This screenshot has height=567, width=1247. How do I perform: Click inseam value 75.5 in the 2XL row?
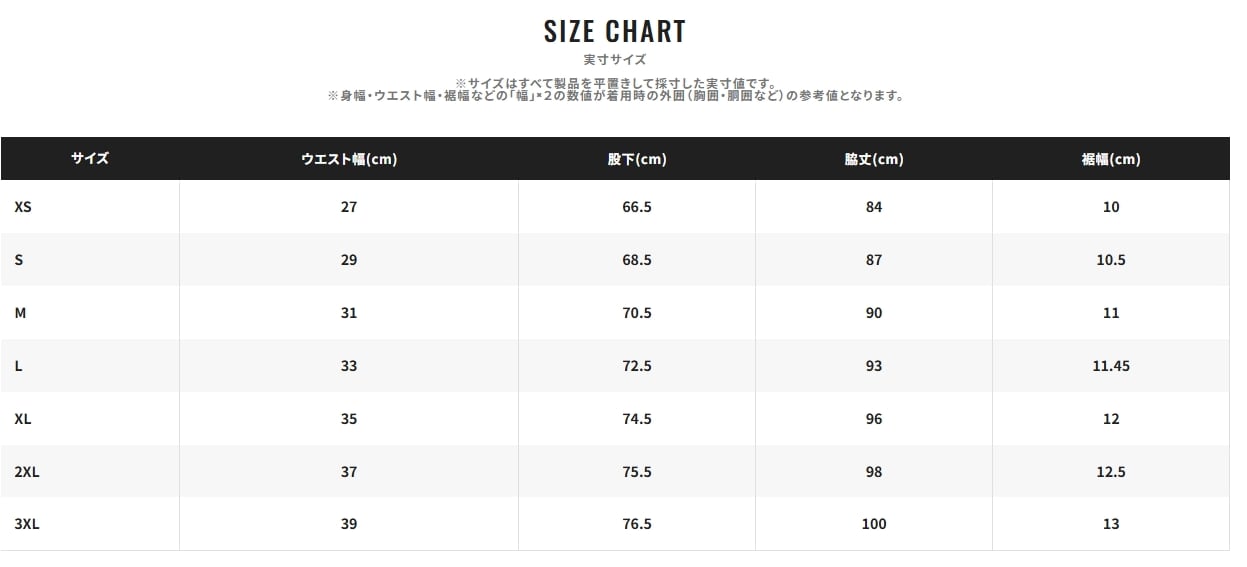tap(637, 471)
